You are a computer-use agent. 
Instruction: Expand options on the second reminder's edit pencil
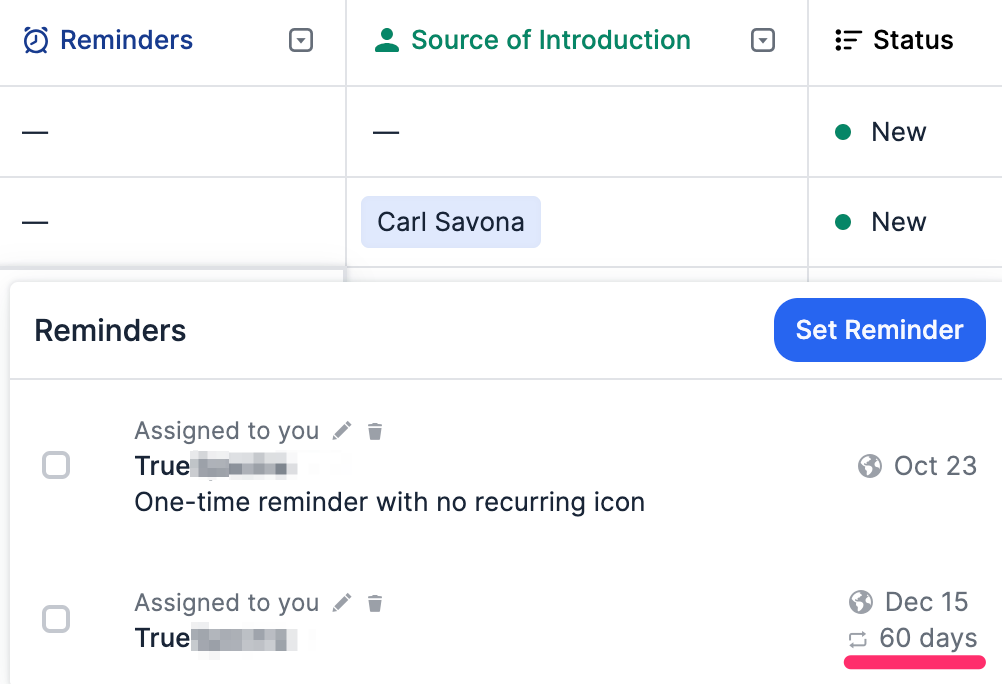pos(341,602)
